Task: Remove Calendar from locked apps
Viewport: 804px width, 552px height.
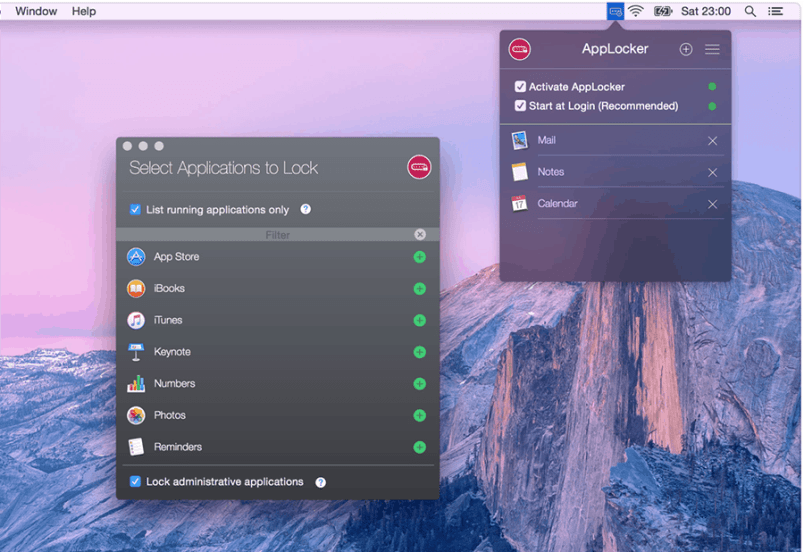Action: point(712,204)
